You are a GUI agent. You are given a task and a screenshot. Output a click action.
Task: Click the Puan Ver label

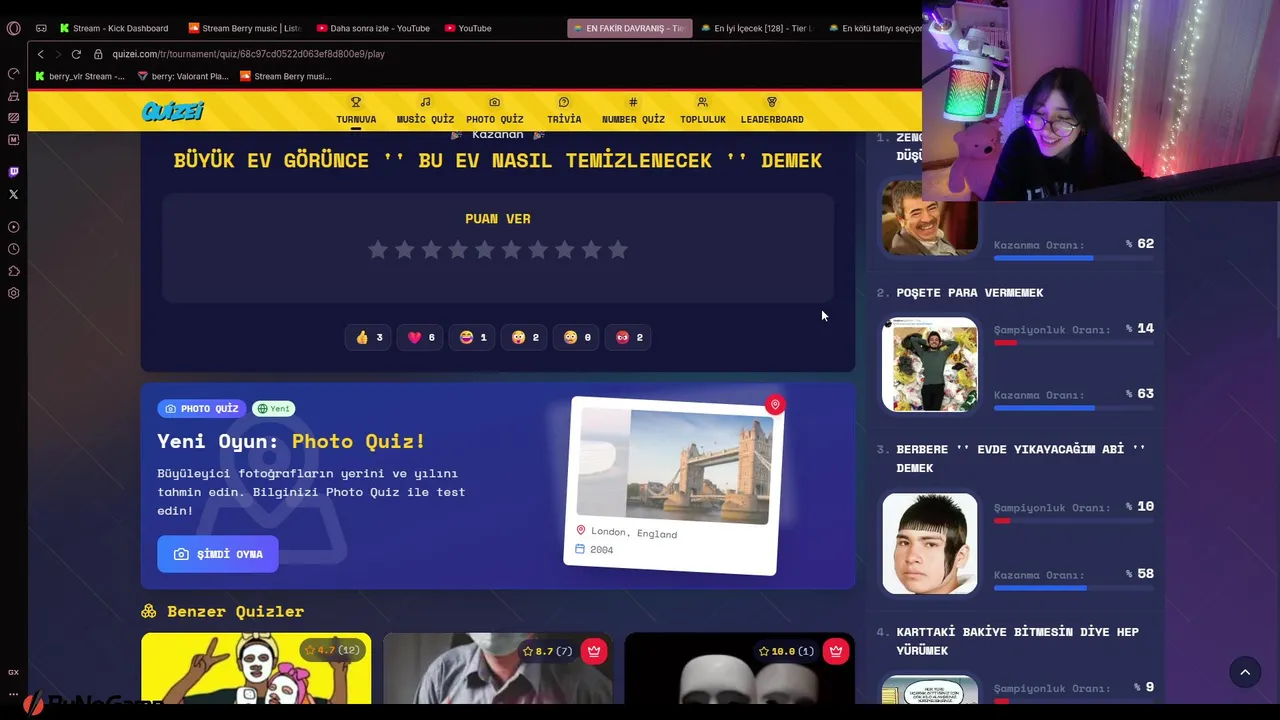[x=498, y=219]
